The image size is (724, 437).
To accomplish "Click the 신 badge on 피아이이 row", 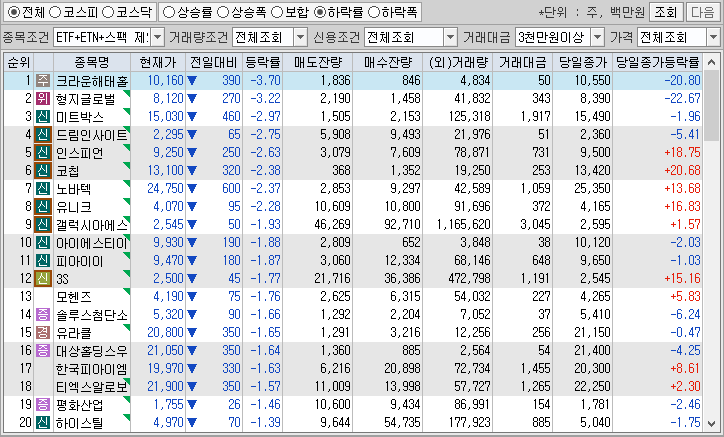I will pos(43,261).
